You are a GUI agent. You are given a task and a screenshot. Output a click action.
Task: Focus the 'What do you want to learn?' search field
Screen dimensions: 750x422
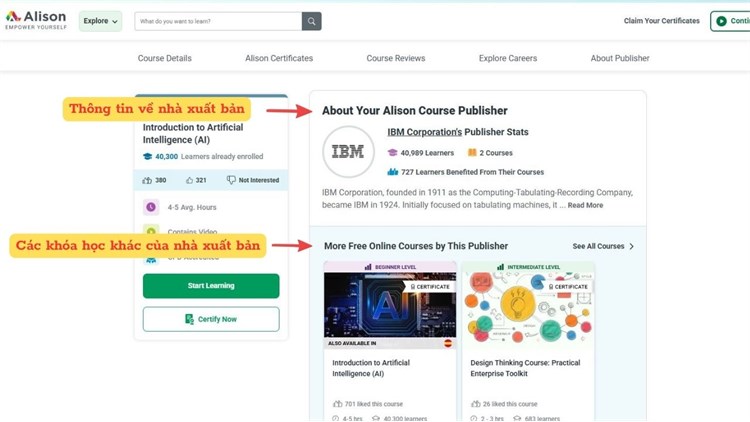pos(218,21)
